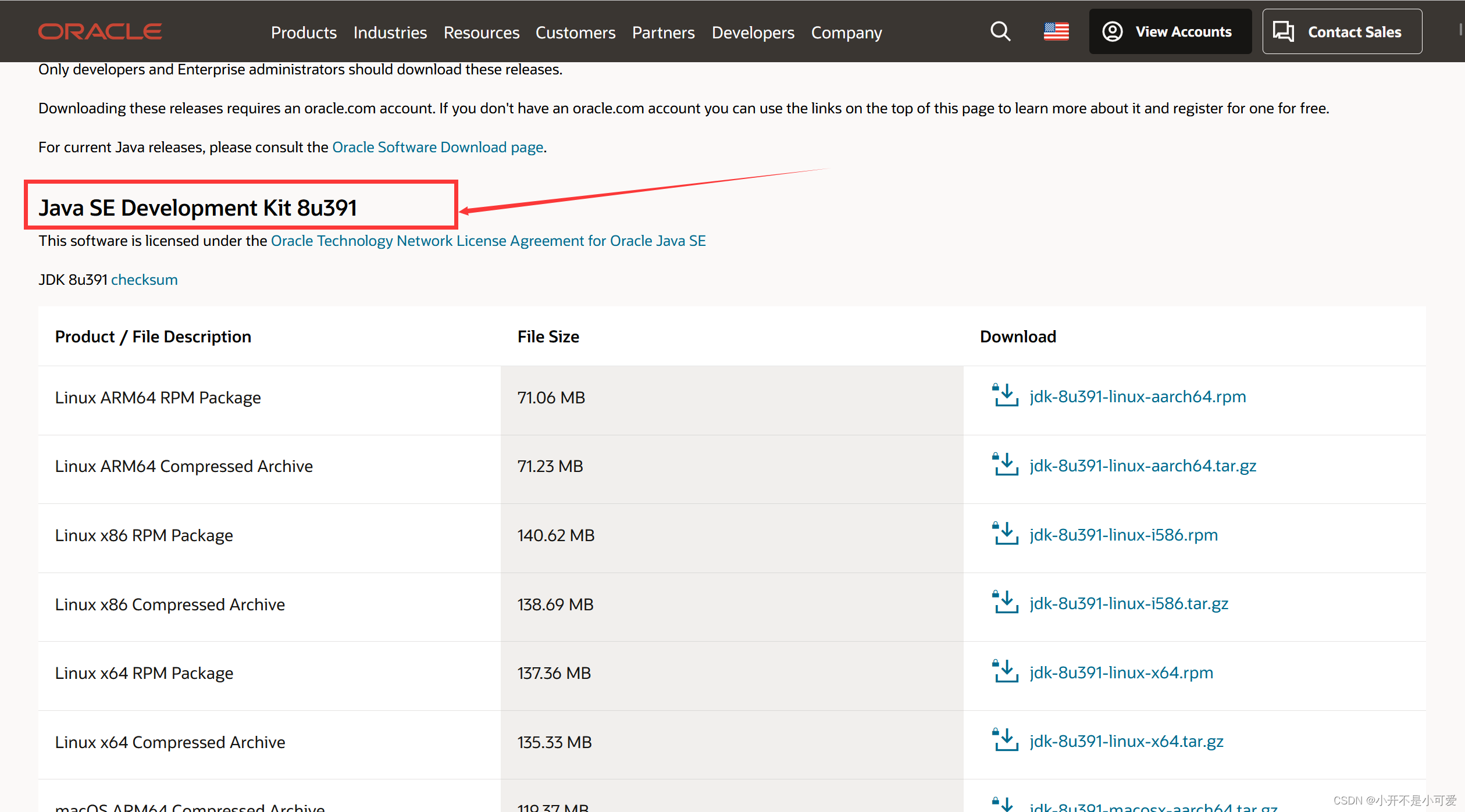Viewport: 1465px width, 812px height.
Task: Expand the Developers navigation menu
Action: pos(753,33)
